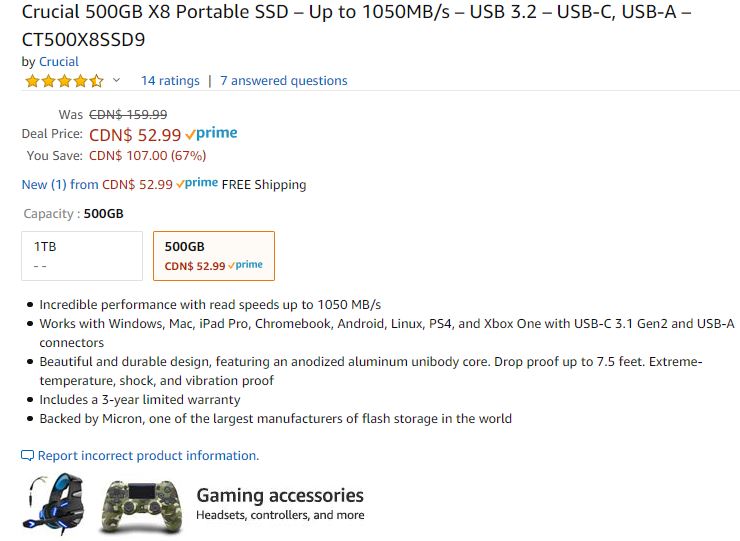Click the camo game controller image
This screenshot has width=740, height=541.
pyautogui.click(x=143, y=506)
